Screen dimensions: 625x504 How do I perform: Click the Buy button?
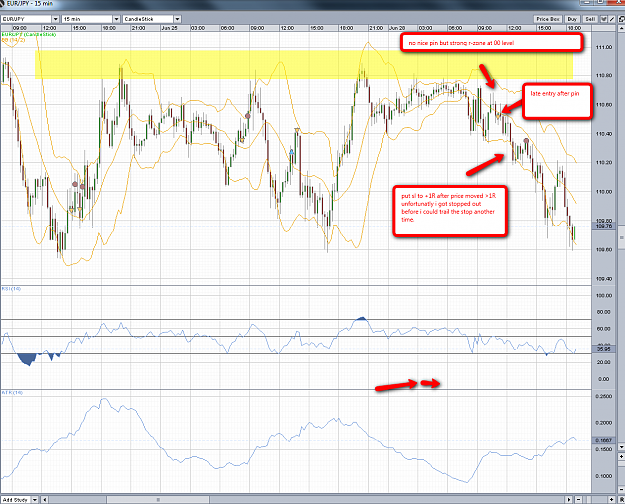pyautogui.click(x=572, y=19)
